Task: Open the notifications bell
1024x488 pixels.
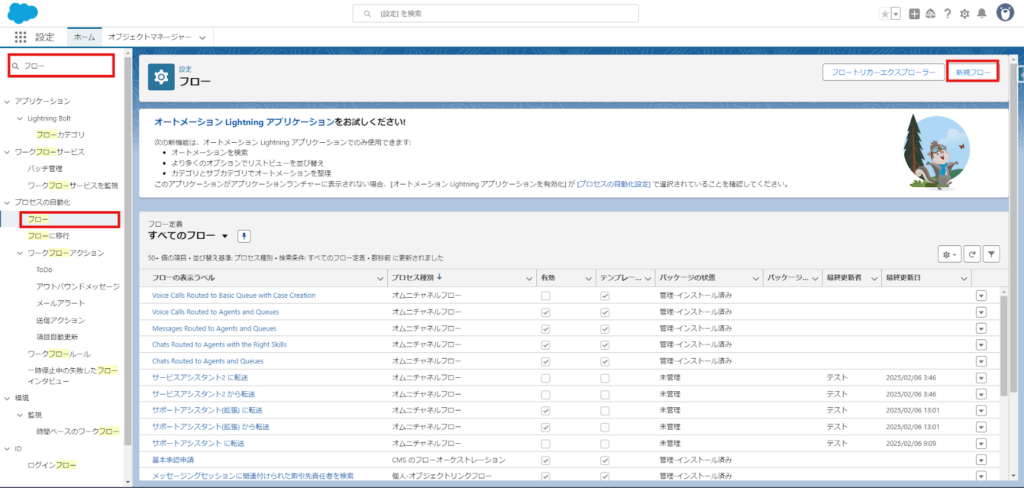Action: tap(982, 13)
